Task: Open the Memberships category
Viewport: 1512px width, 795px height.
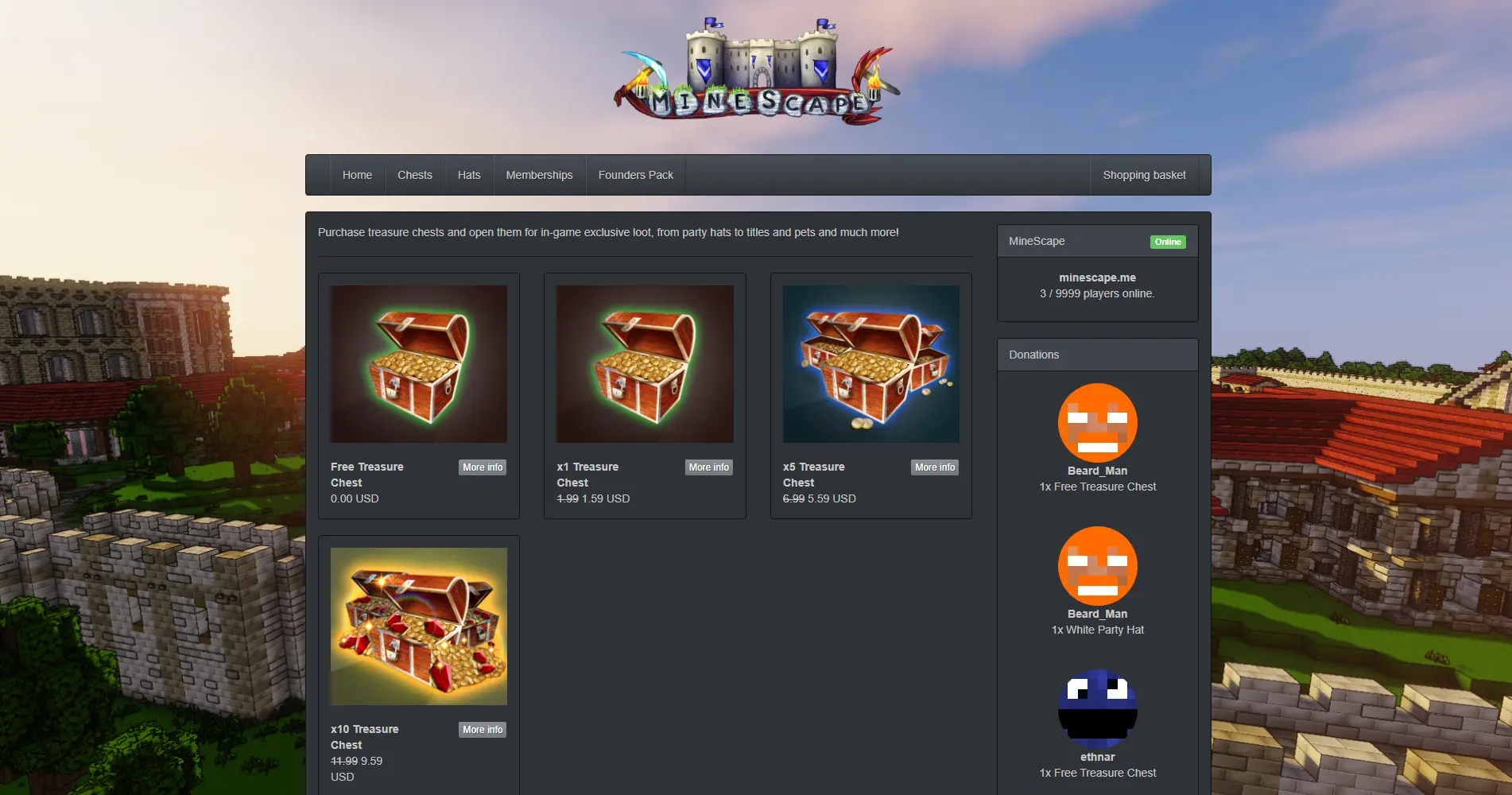Action: coord(539,175)
